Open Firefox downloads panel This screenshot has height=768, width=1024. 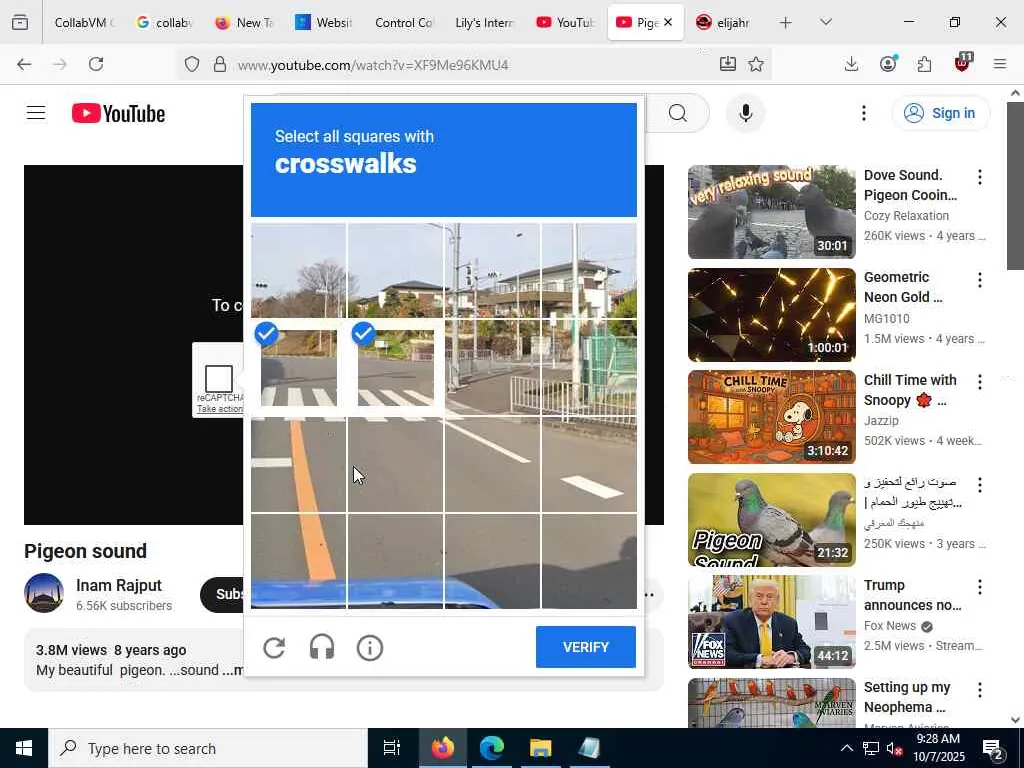(x=851, y=64)
